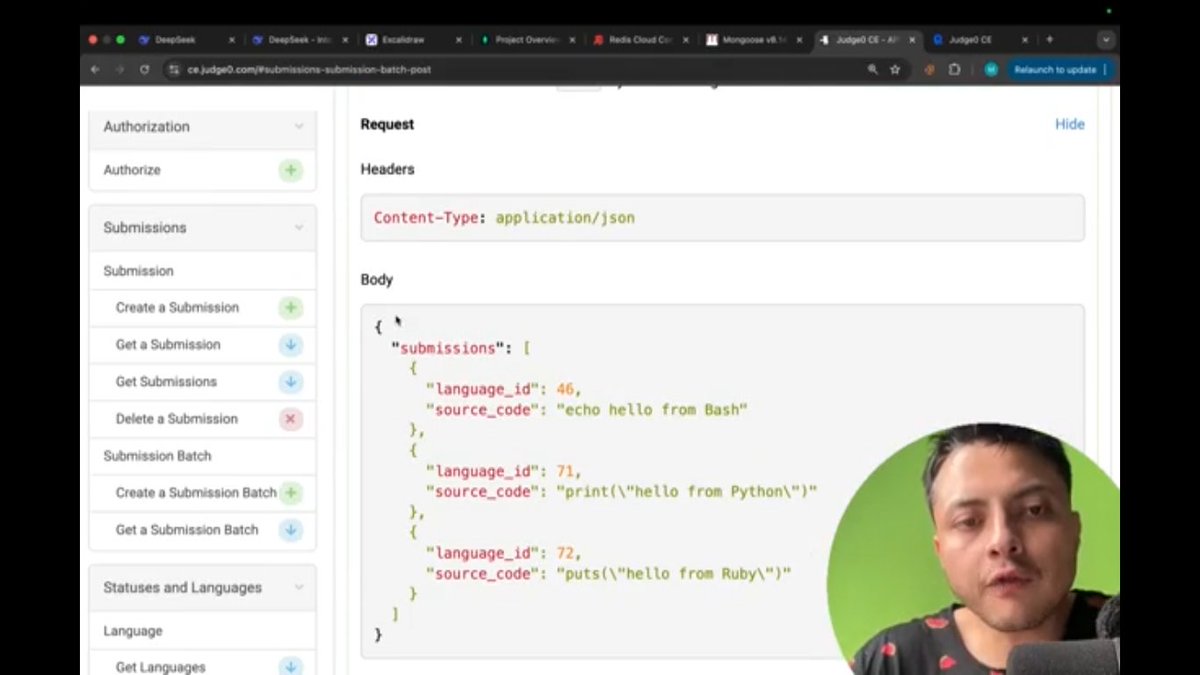Collapse the Submissions section chevron
1200x675 pixels.
pyautogui.click(x=298, y=228)
